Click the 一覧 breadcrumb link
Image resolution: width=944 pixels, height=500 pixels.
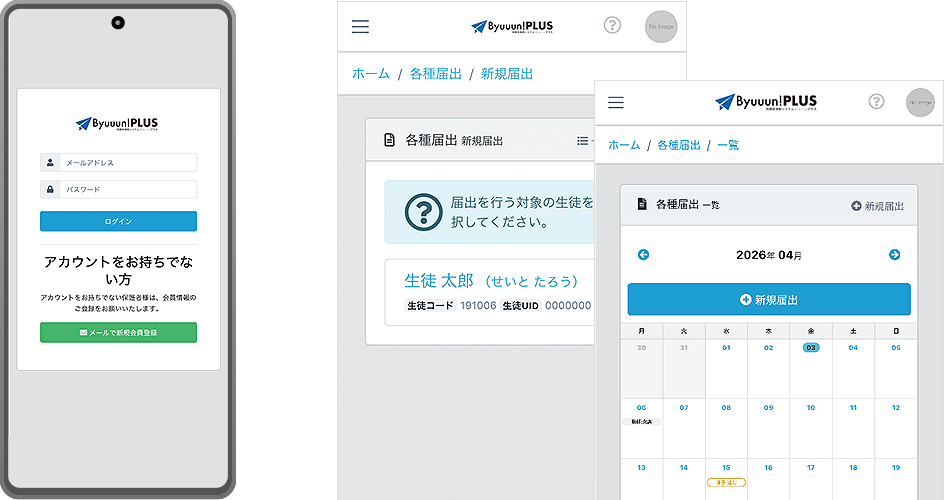728,145
